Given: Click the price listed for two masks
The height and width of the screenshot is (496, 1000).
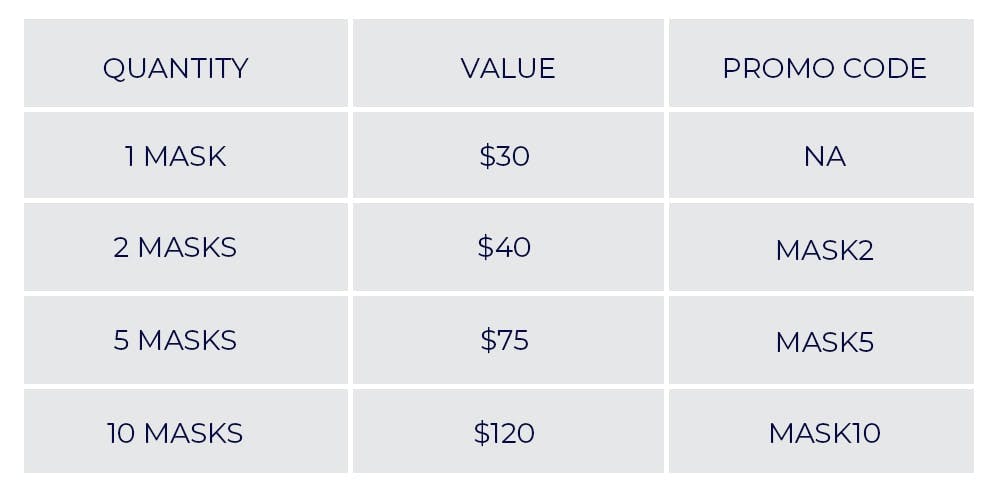Looking at the screenshot, I should [x=505, y=247].
